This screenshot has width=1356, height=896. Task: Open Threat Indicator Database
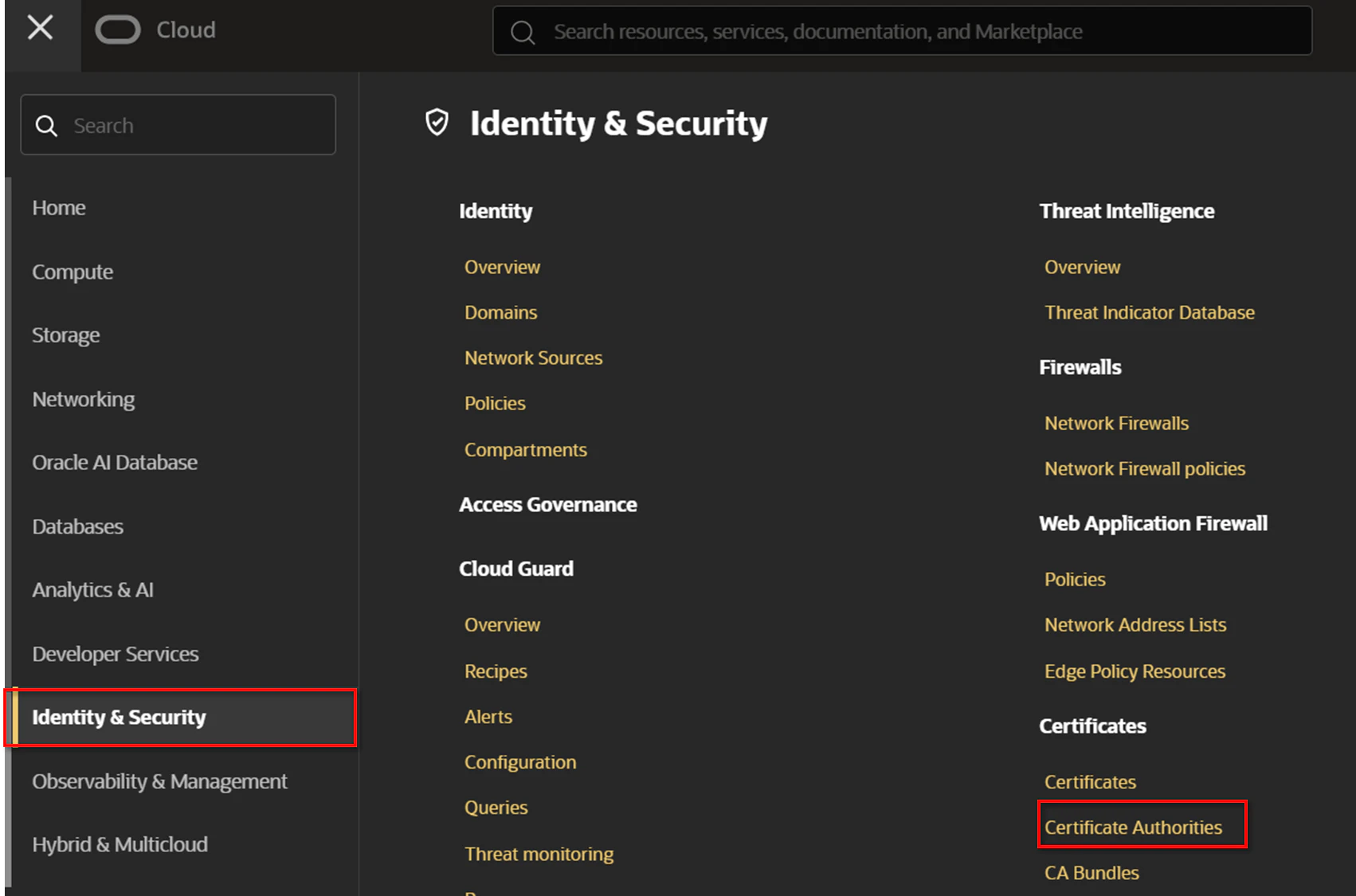[1150, 312]
